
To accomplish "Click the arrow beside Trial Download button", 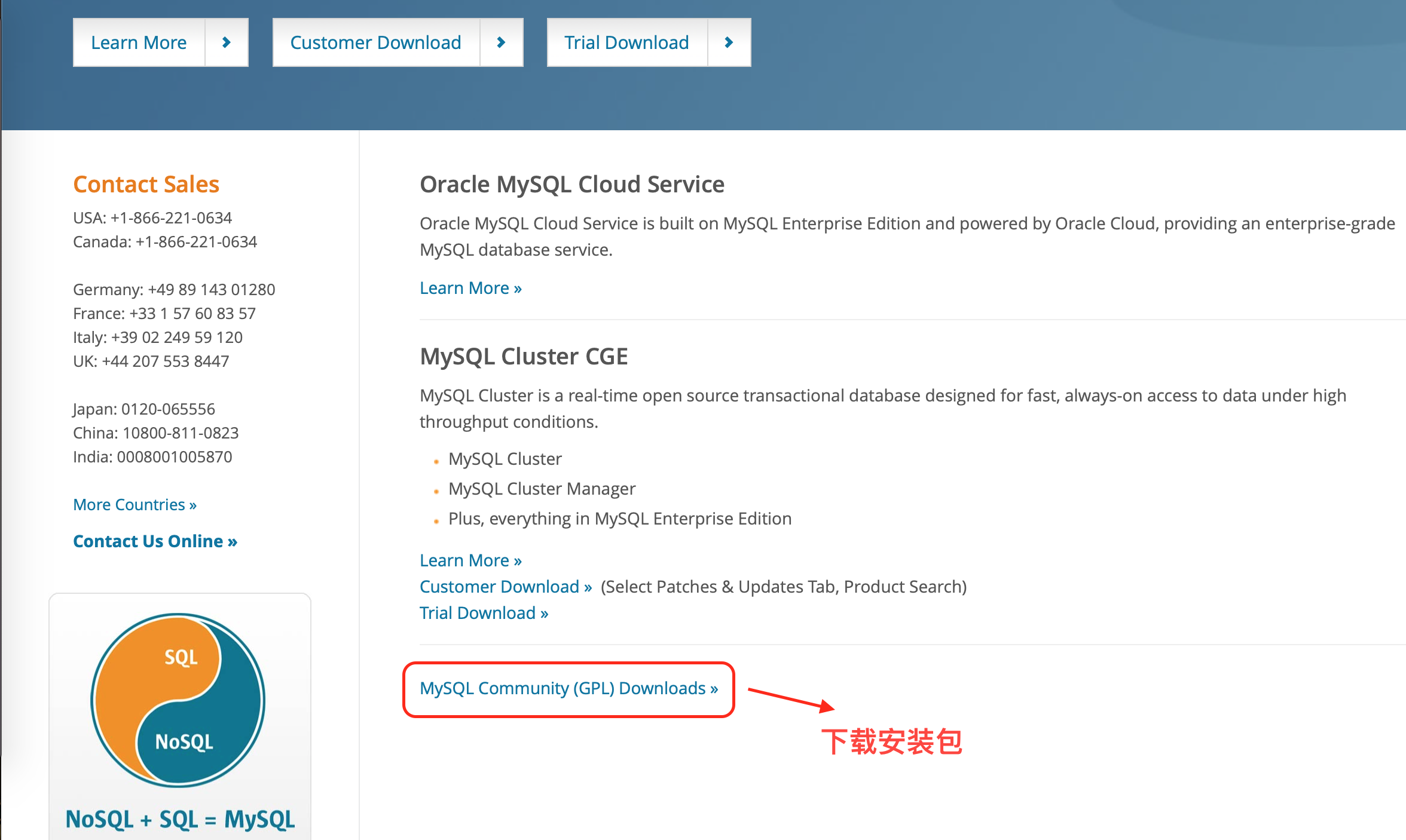I will (729, 42).
